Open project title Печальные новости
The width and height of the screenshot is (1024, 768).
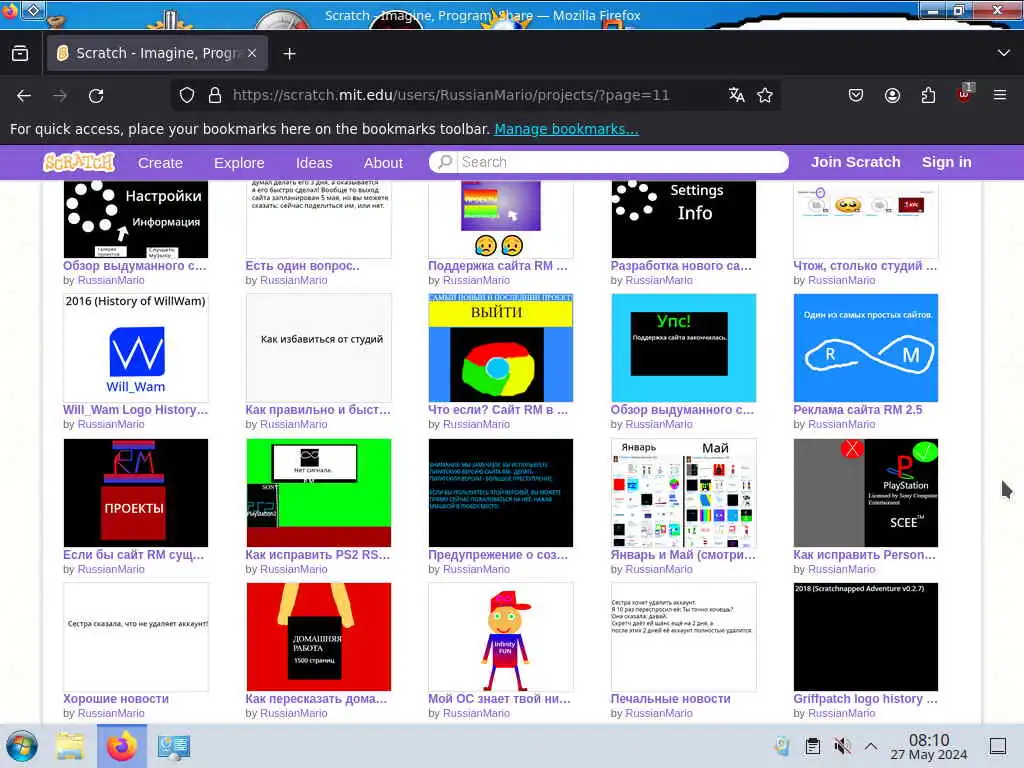click(670, 699)
